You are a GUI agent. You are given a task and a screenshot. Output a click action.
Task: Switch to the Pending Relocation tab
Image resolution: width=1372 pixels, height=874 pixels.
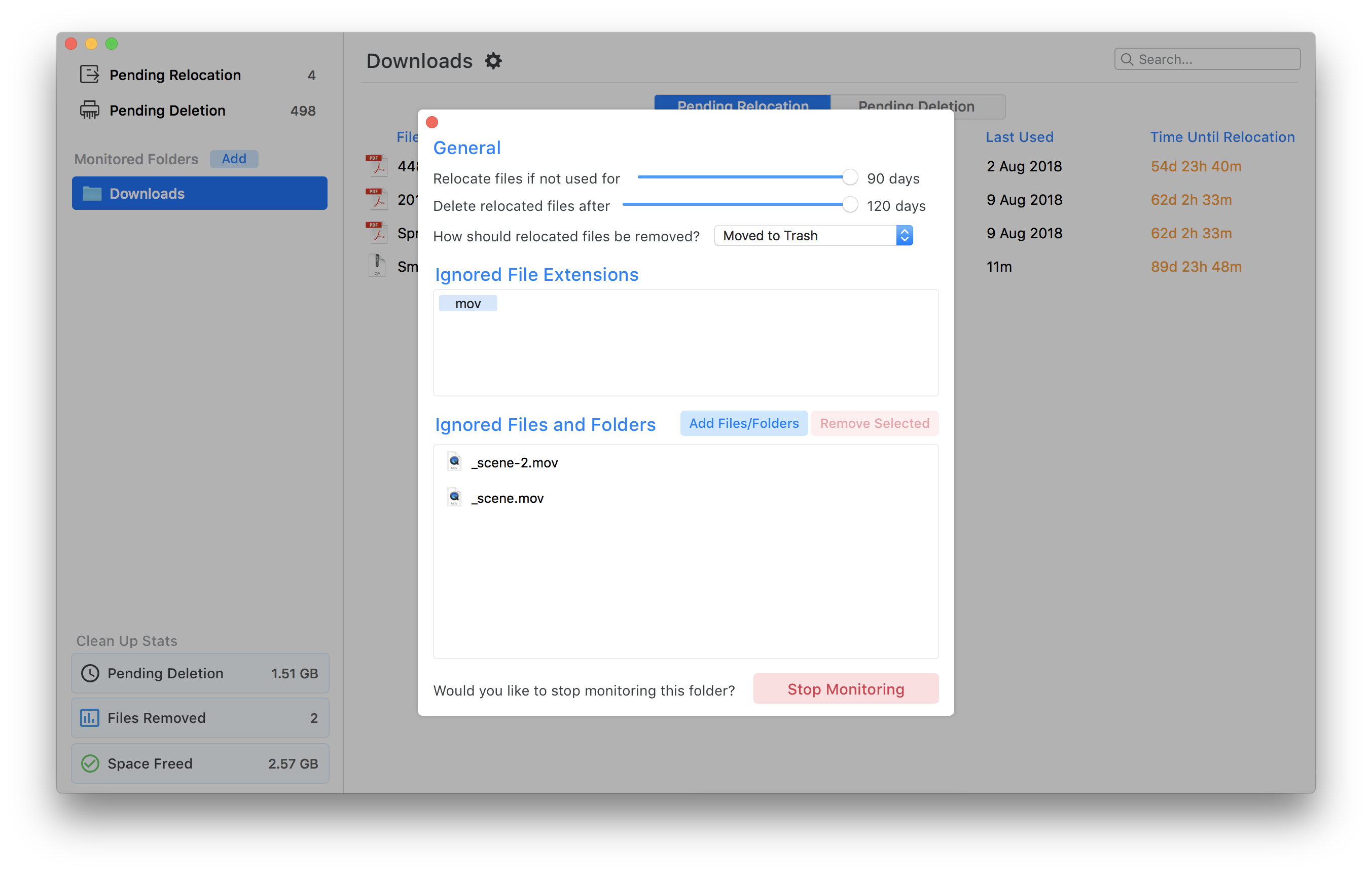click(742, 102)
